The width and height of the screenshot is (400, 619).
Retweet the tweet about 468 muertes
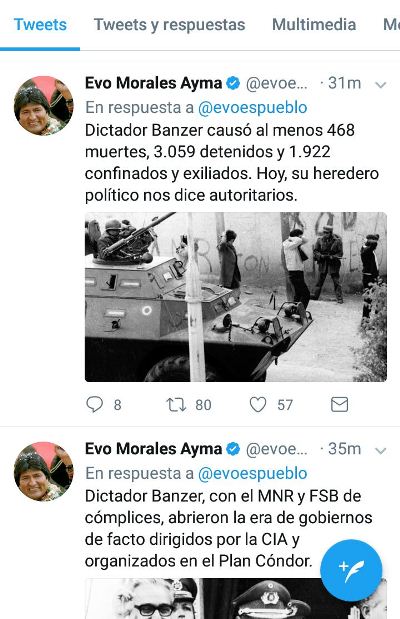tap(176, 405)
